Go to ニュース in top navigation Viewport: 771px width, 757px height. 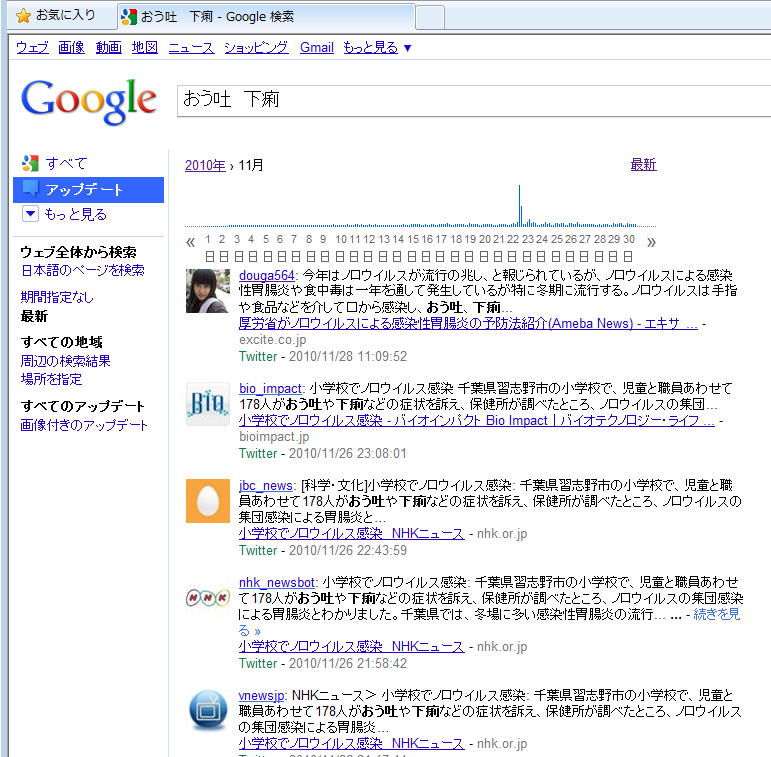pos(191,47)
